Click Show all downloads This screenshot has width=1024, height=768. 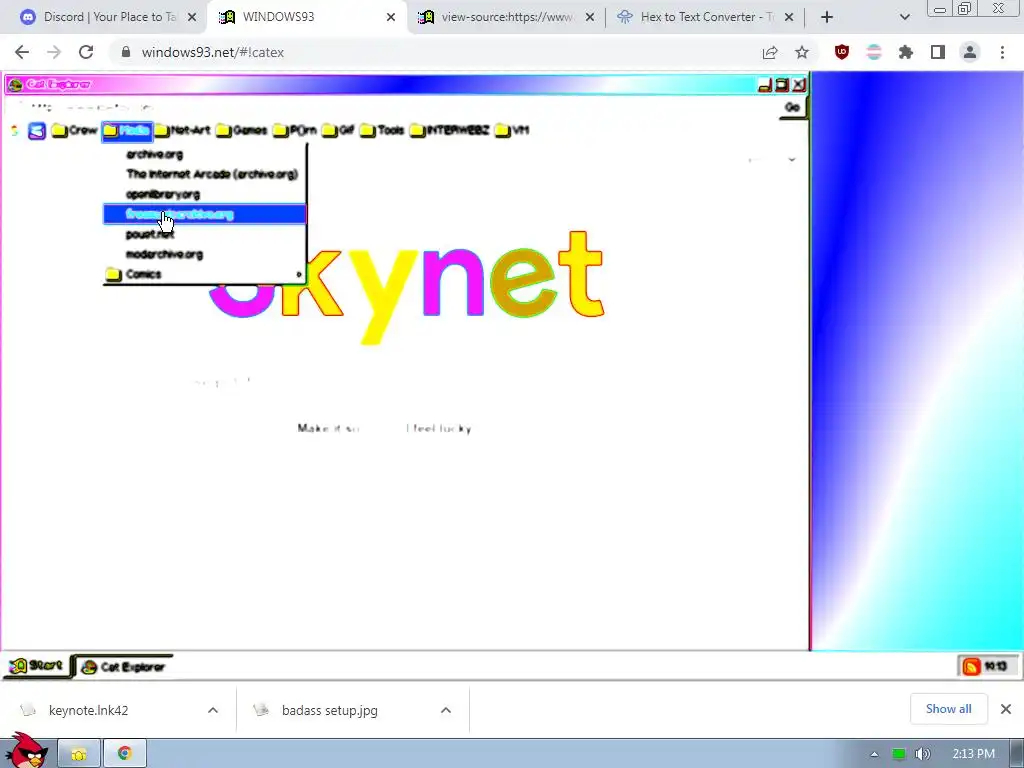point(948,709)
